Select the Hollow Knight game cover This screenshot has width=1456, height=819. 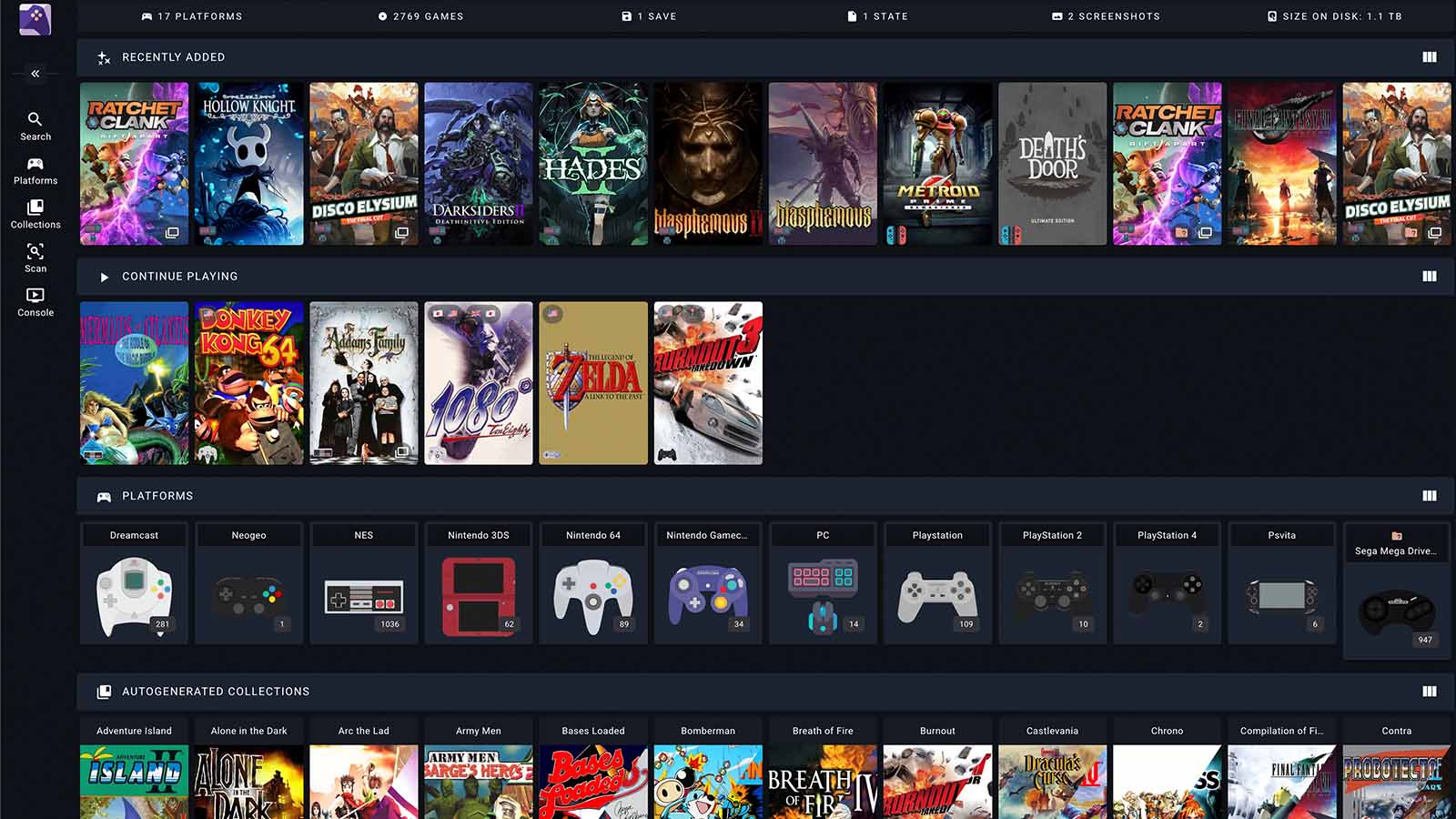pyautogui.click(x=248, y=164)
